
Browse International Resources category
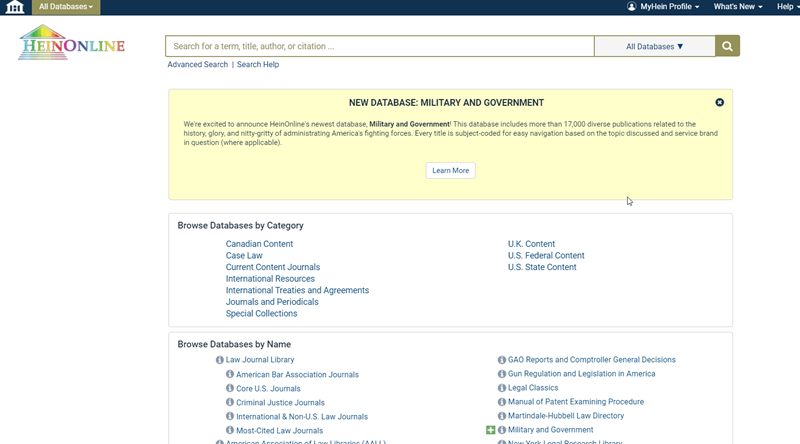click(270, 279)
